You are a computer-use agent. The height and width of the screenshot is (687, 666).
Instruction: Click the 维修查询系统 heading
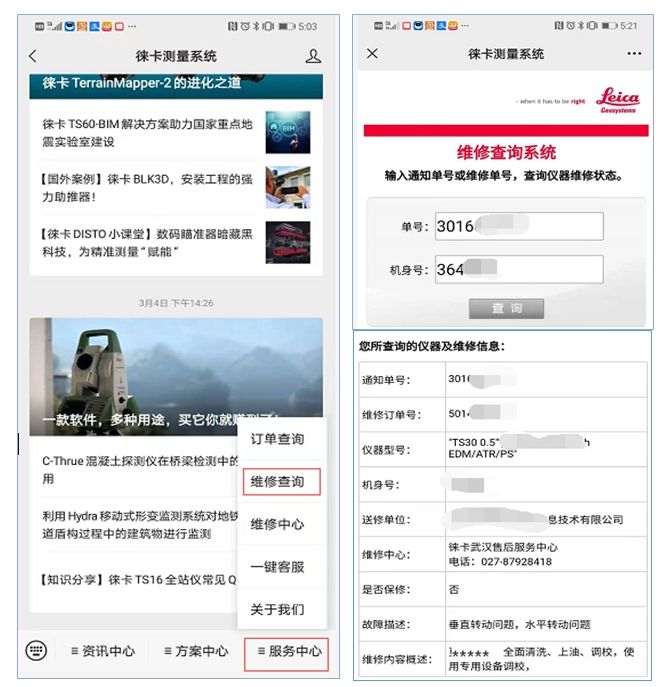[506, 152]
